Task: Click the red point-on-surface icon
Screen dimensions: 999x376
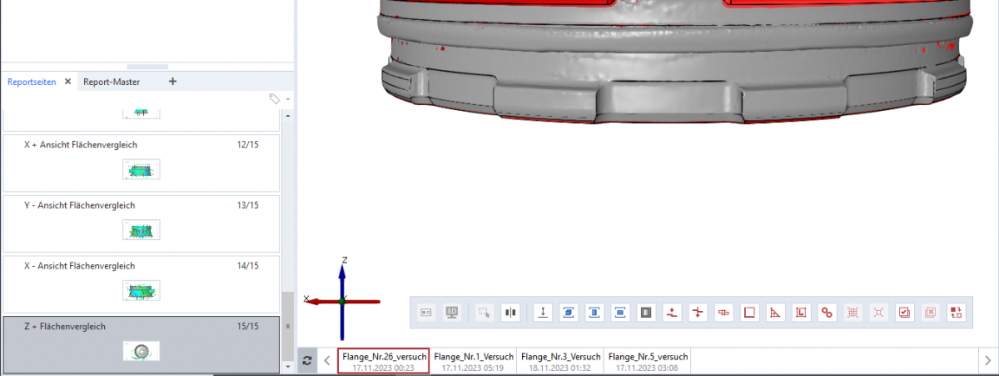Action: coord(672,312)
